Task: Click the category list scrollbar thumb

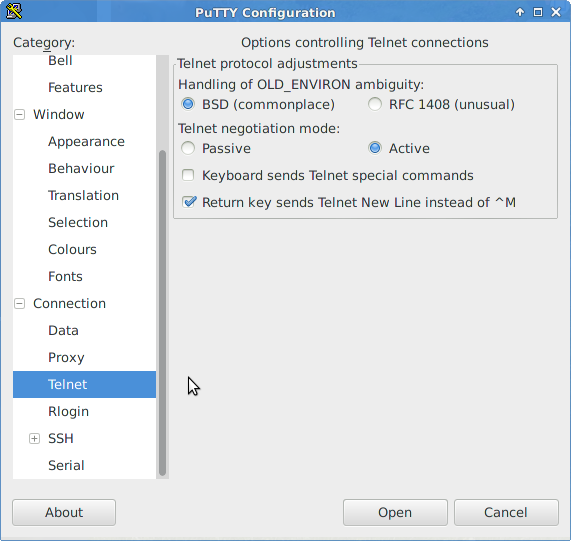Action: click(162, 313)
